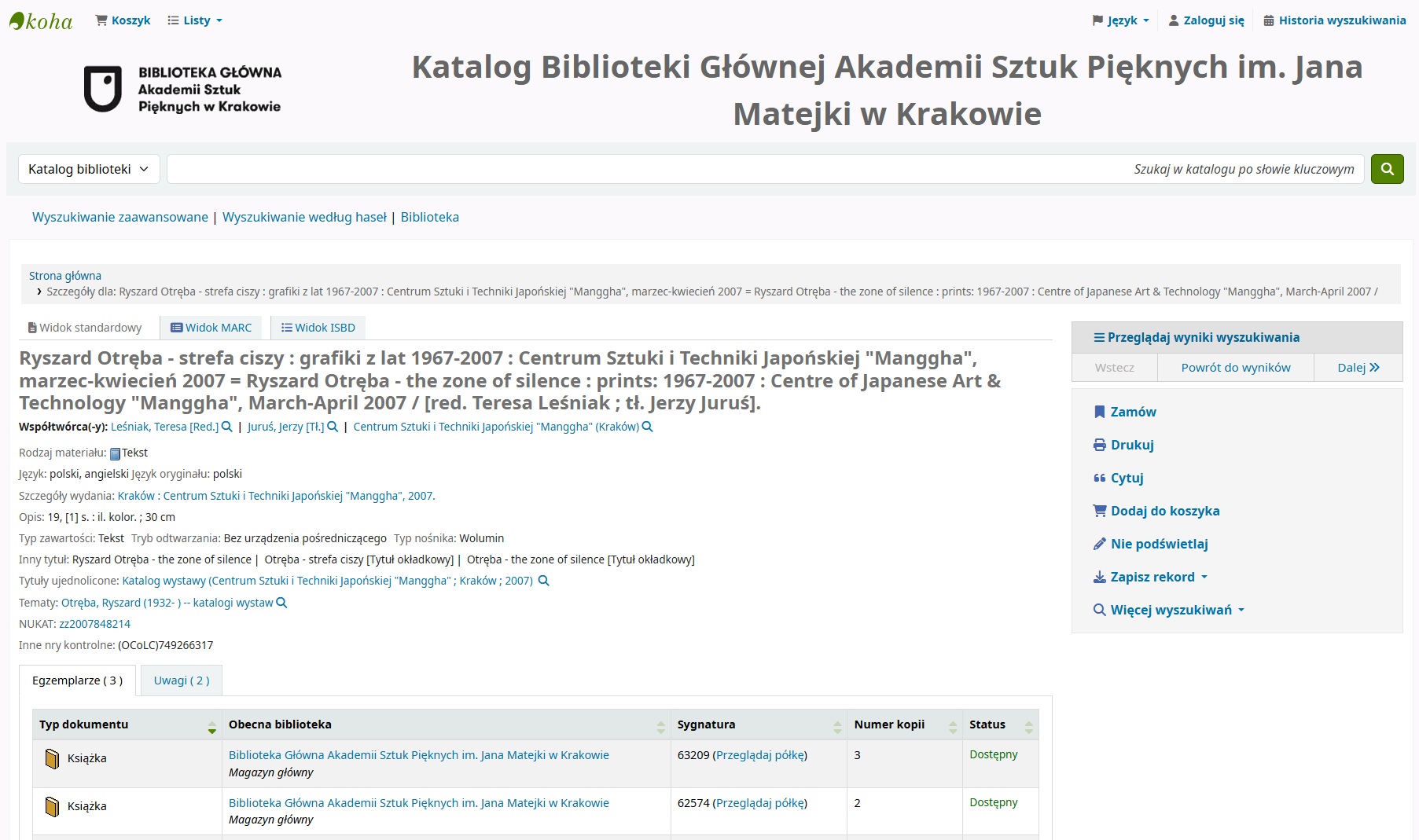The height and width of the screenshot is (840, 1419).
Task: Open the Katalog biblioteki dropdown
Action: [89, 169]
